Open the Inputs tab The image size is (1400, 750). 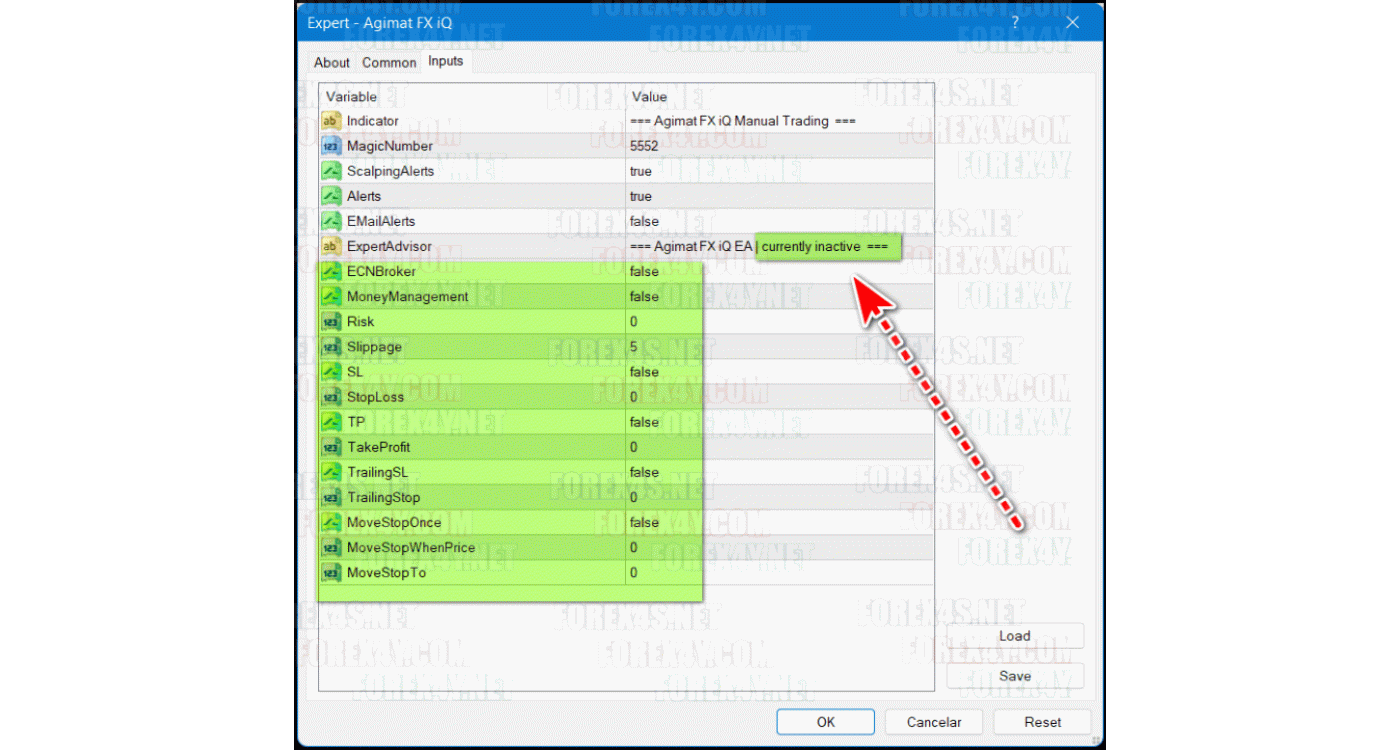(445, 61)
